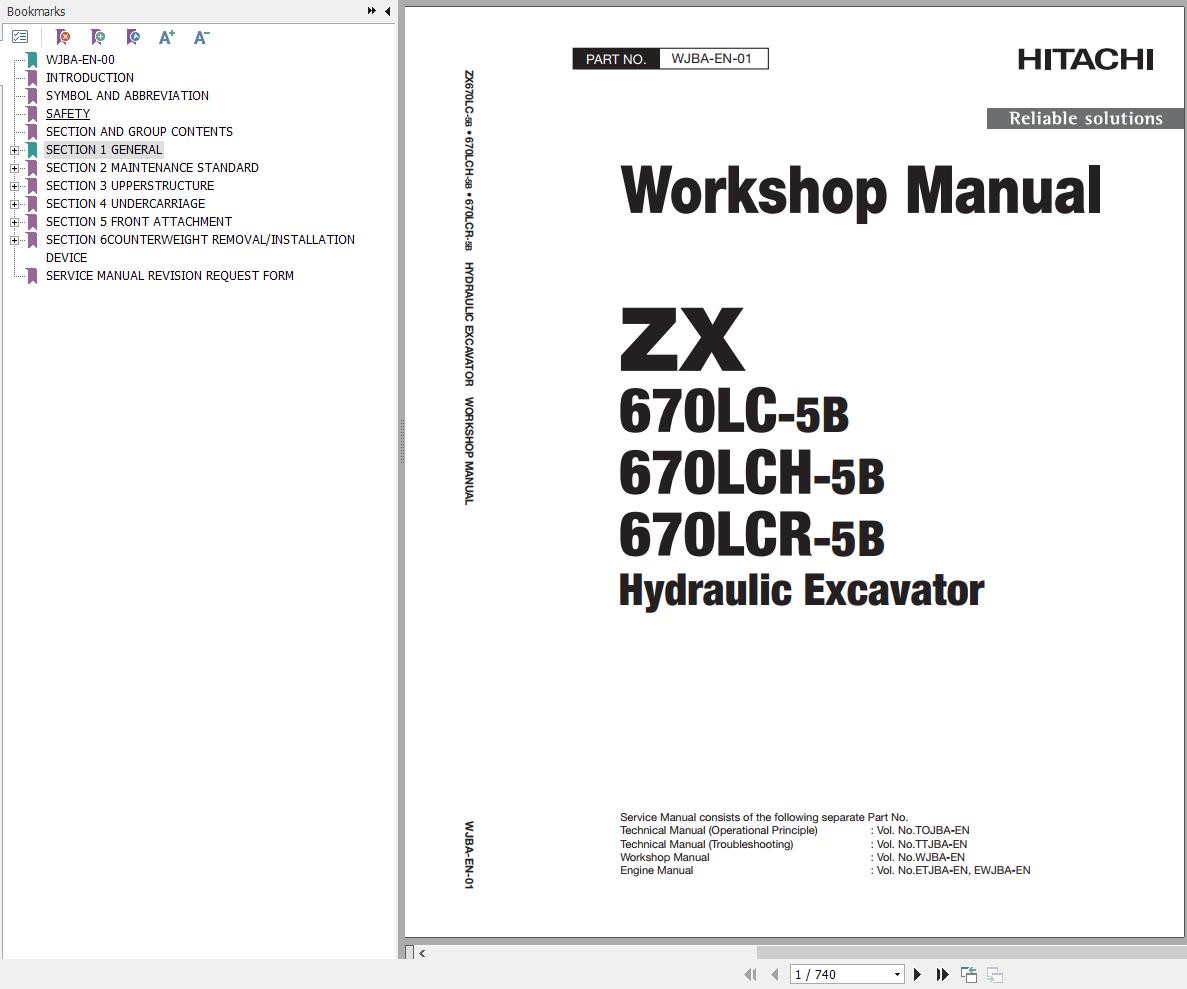
Task: Click SECTION 1 GENERAL teal ribbon icon
Action: click(32, 150)
